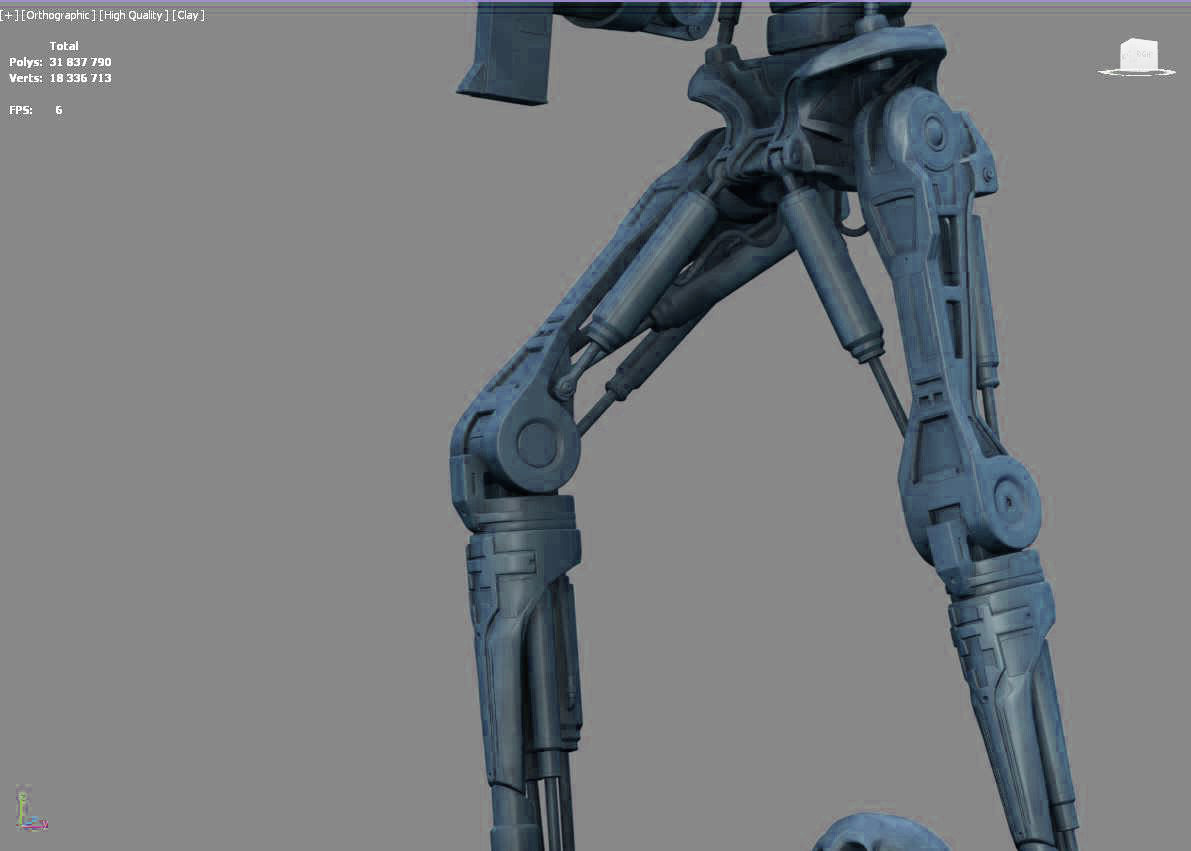Select the Polys count value 31 837 790

(81, 62)
